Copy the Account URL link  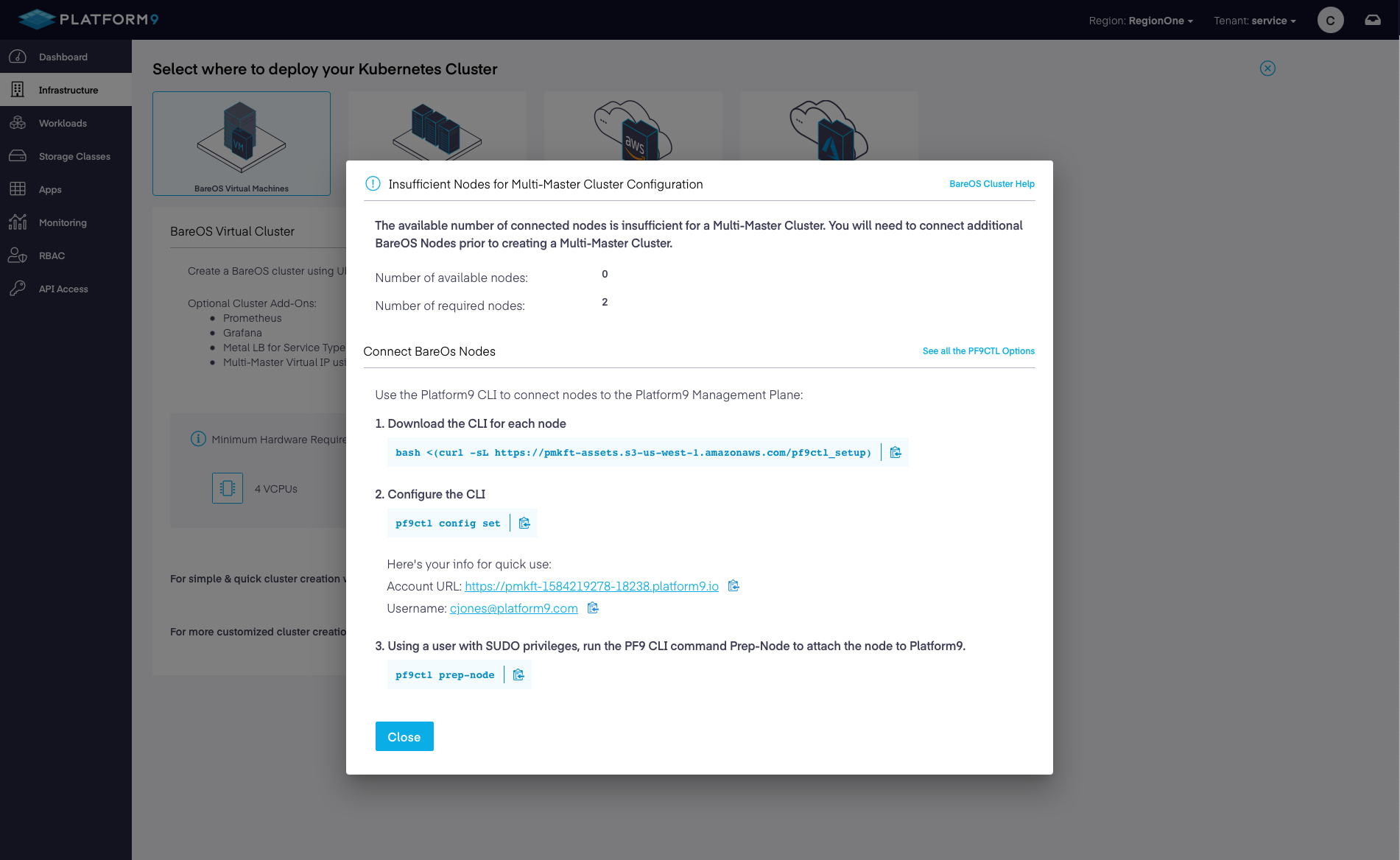pos(734,585)
